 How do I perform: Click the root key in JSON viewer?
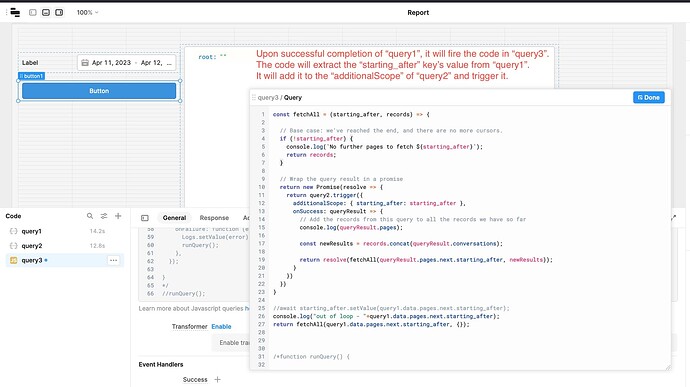click(x=206, y=57)
